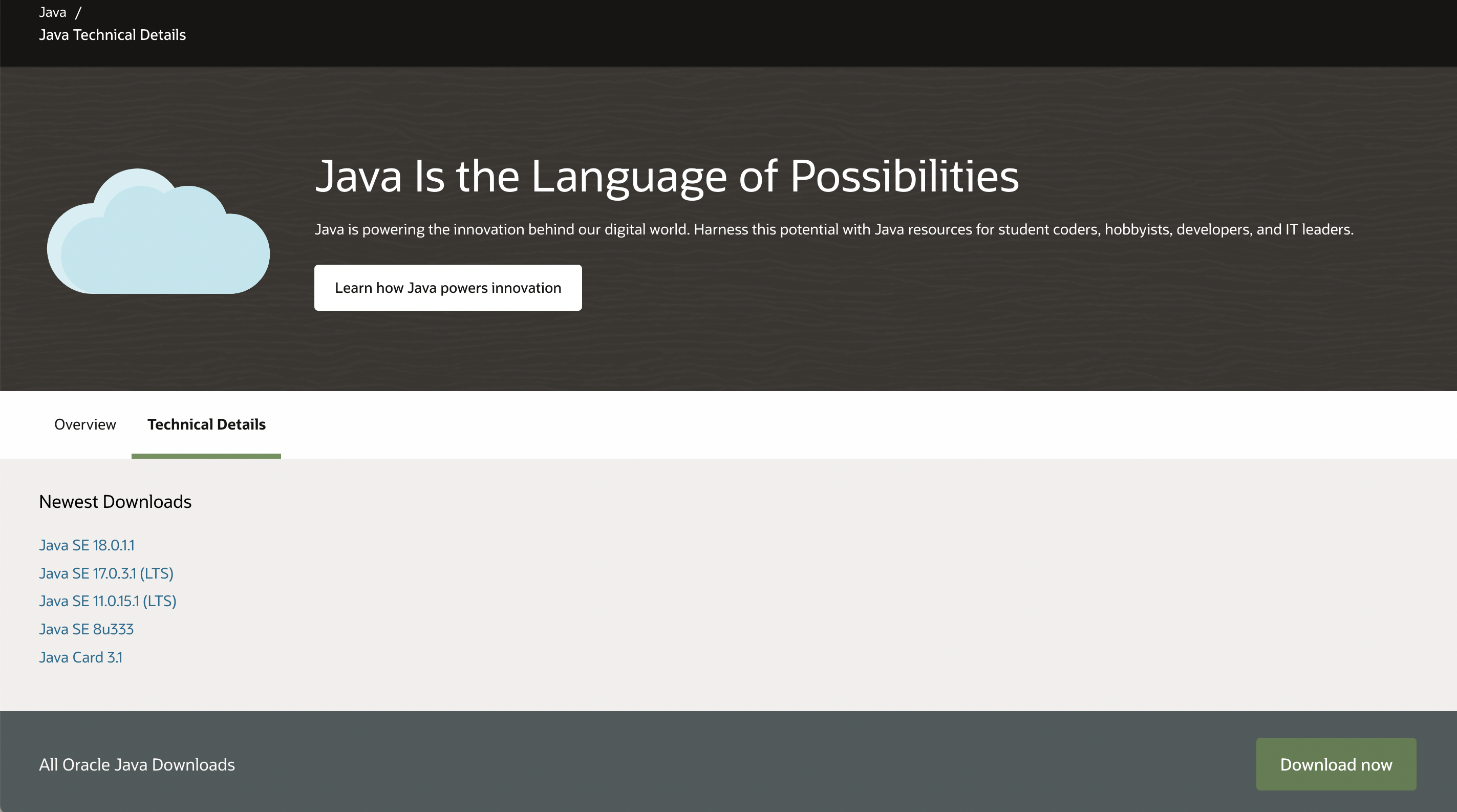
Task: Open the Java breadcrumb link
Action: 53,12
